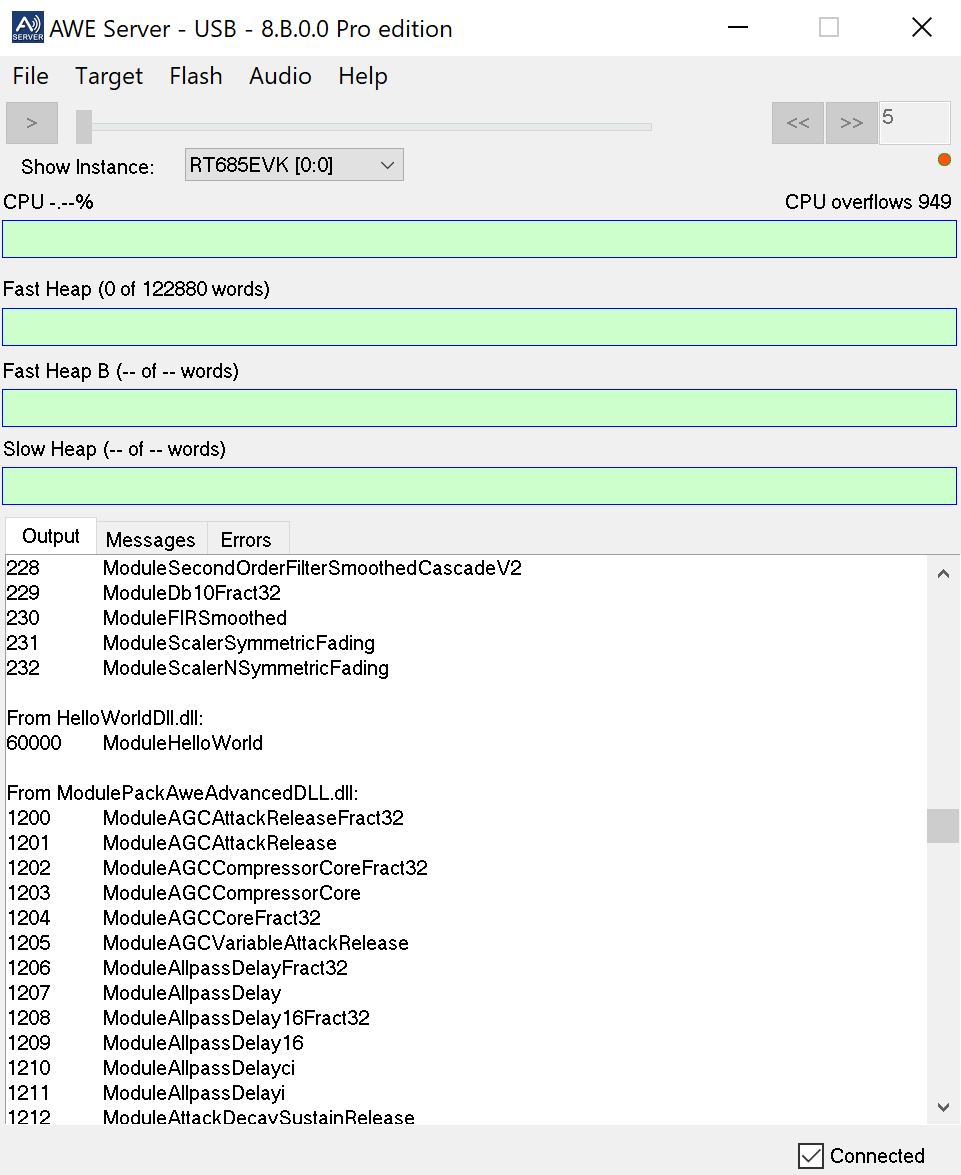Click the playback position slider handle
Viewport: 961px width, 1175px height.
[x=84, y=126]
